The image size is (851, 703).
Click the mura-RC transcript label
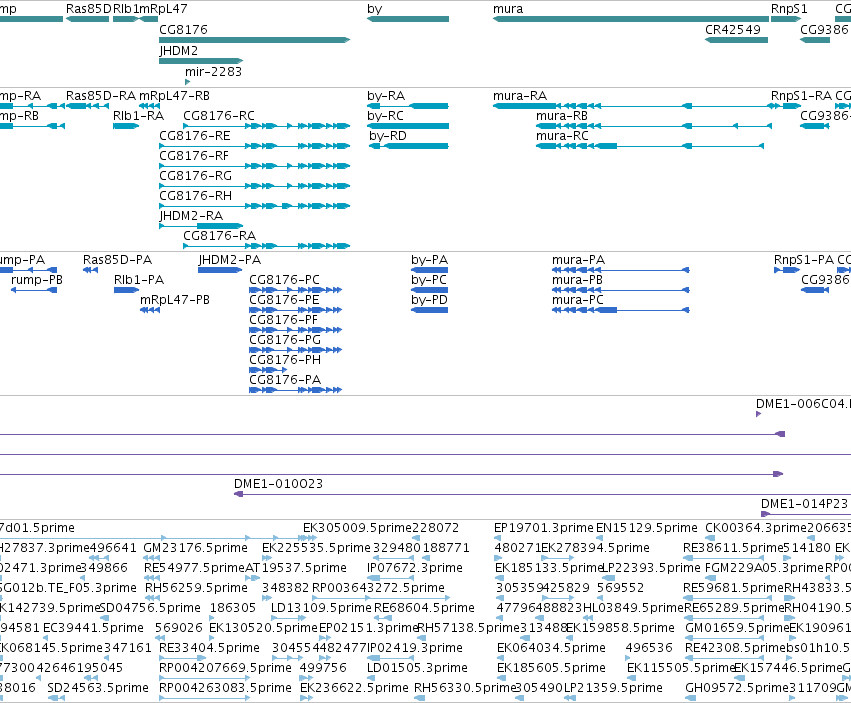tap(562, 136)
